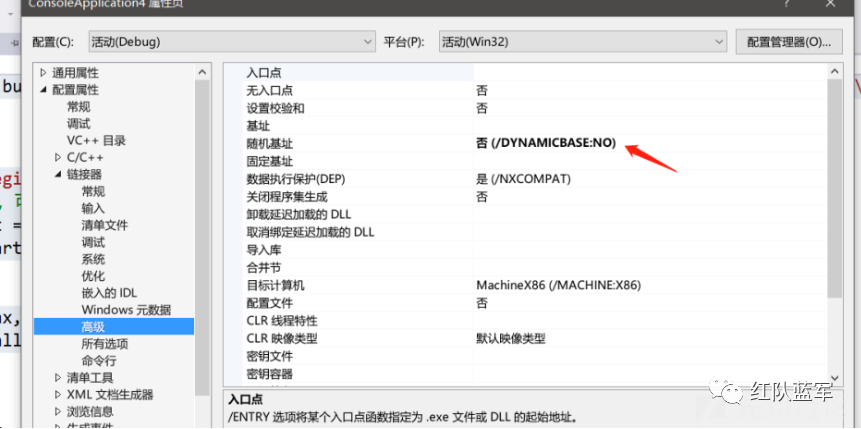Select 系统 under 链接器
The height and width of the screenshot is (429, 861).
coord(93,259)
